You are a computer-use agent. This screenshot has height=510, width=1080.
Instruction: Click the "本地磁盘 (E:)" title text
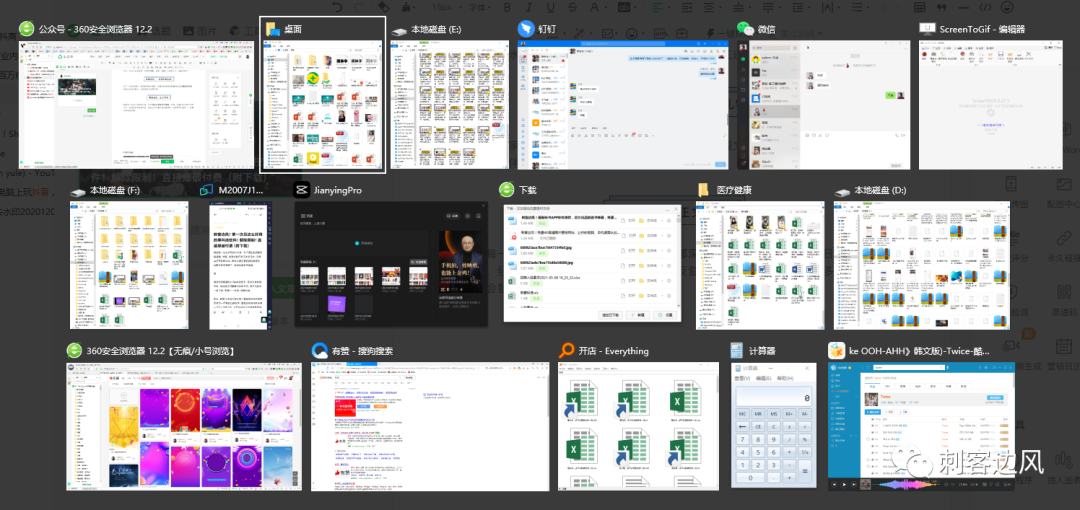click(x=436, y=30)
